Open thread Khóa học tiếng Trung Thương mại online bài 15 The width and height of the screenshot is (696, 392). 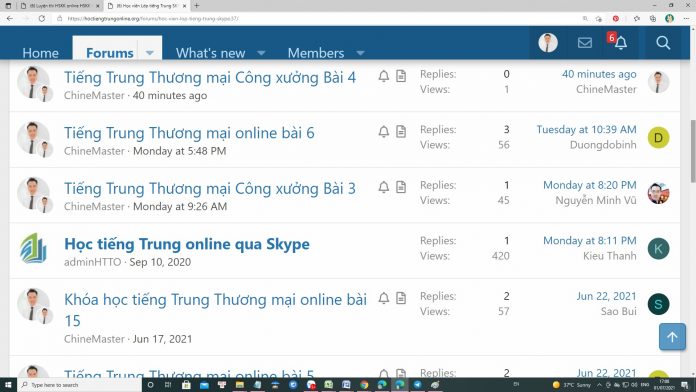[215, 310]
